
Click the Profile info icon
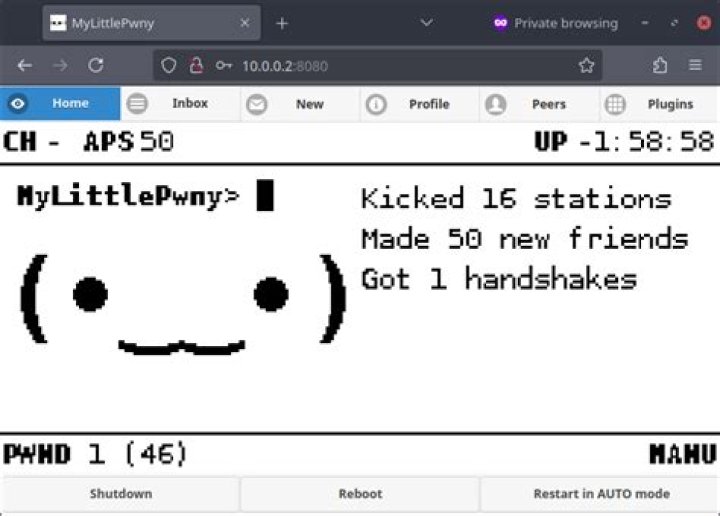click(377, 104)
